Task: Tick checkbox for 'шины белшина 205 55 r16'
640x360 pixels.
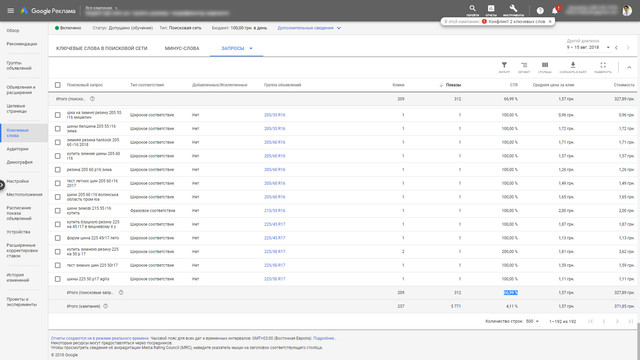Action: [58, 129]
